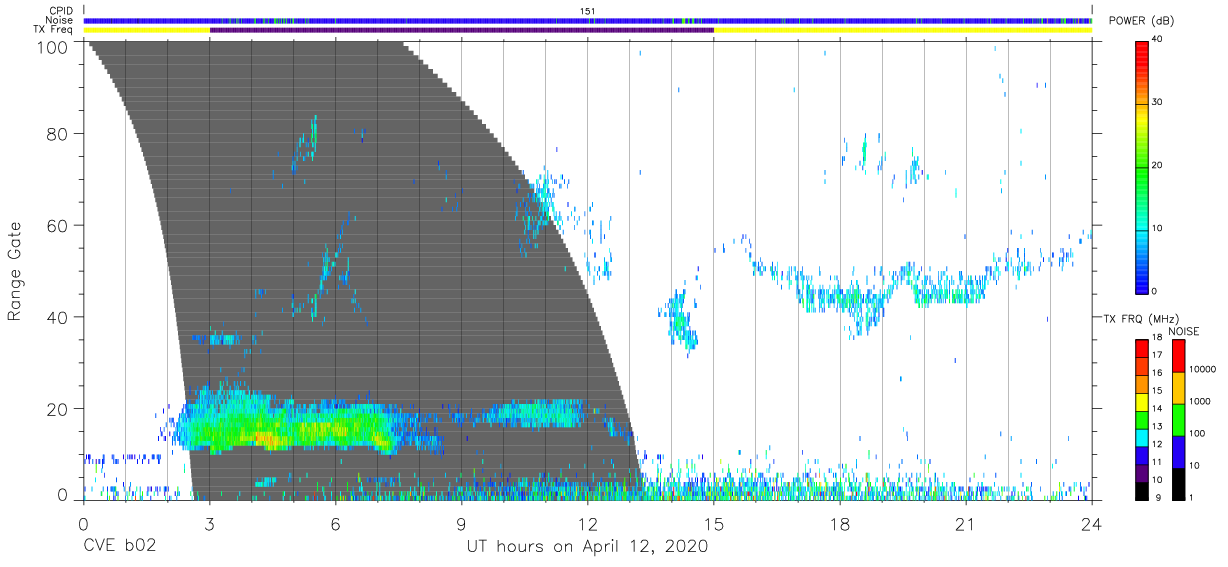Click the purple section of the TX Freq strip
The width and height of the screenshot is (1228, 567).
(x=461, y=30)
